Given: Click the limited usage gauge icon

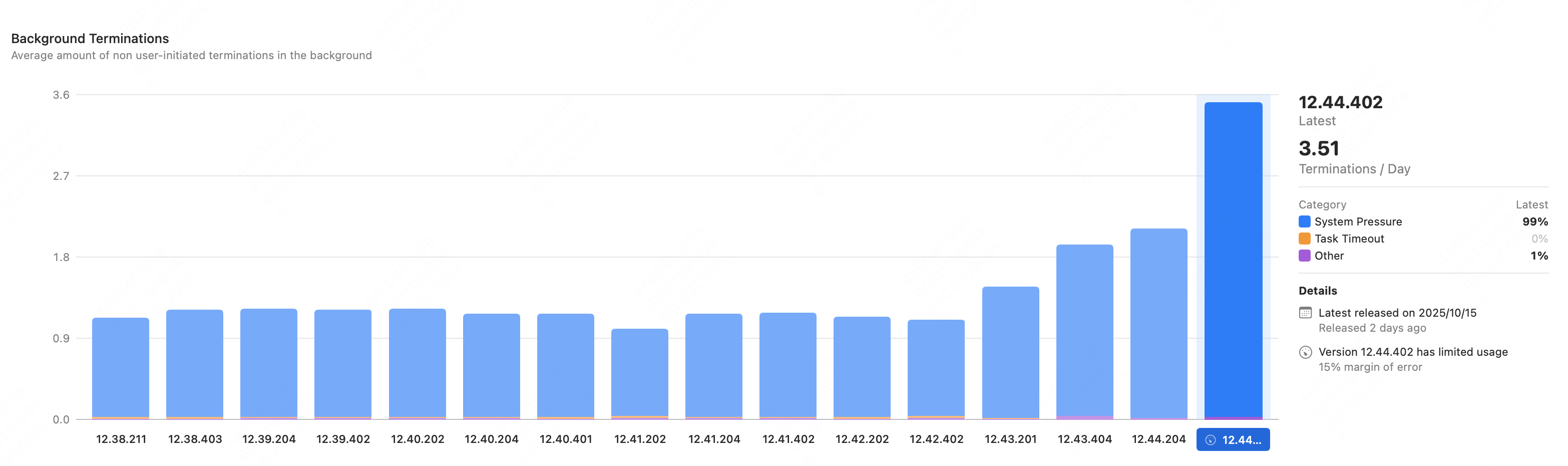Looking at the screenshot, I should (x=1305, y=352).
